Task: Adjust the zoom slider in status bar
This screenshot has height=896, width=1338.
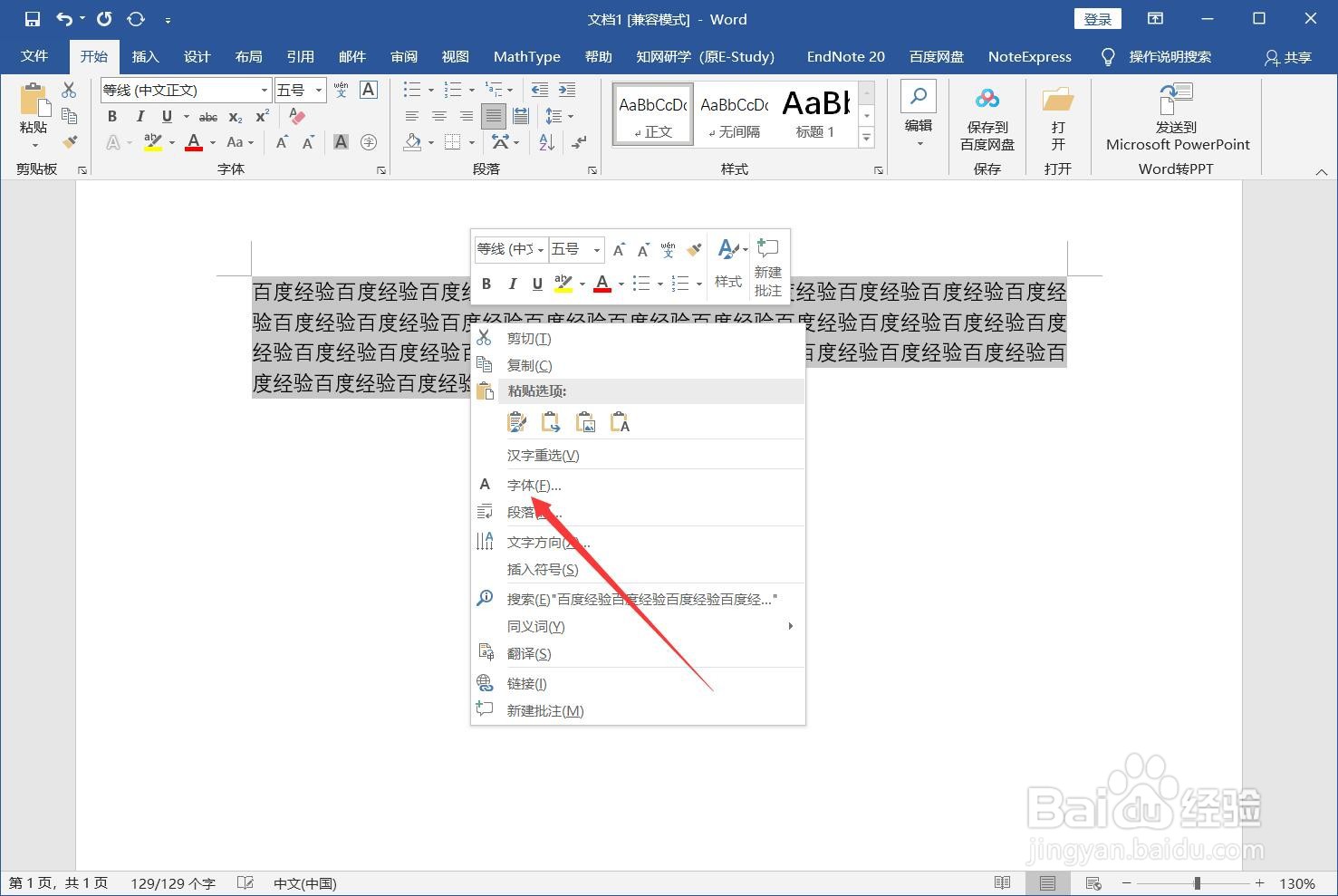Action: point(1197,883)
